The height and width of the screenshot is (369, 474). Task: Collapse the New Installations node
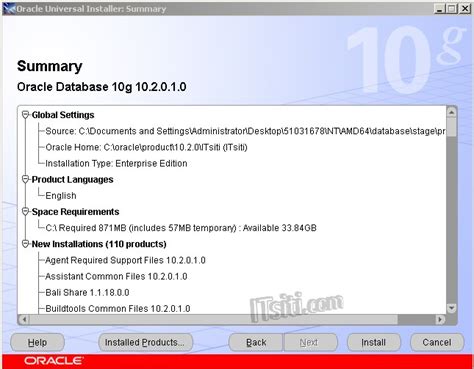coord(25,244)
